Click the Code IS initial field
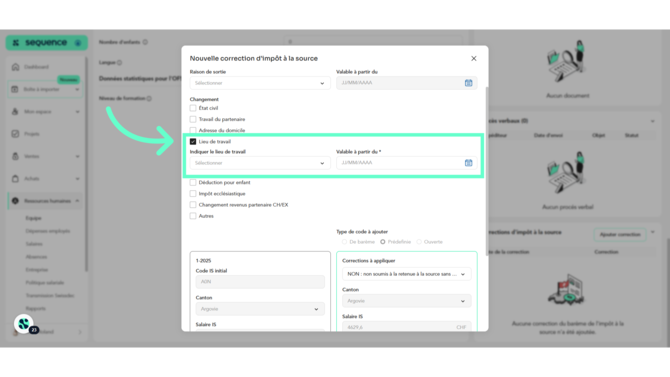Image resolution: width=670 pixels, height=377 pixels. (260, 282)
